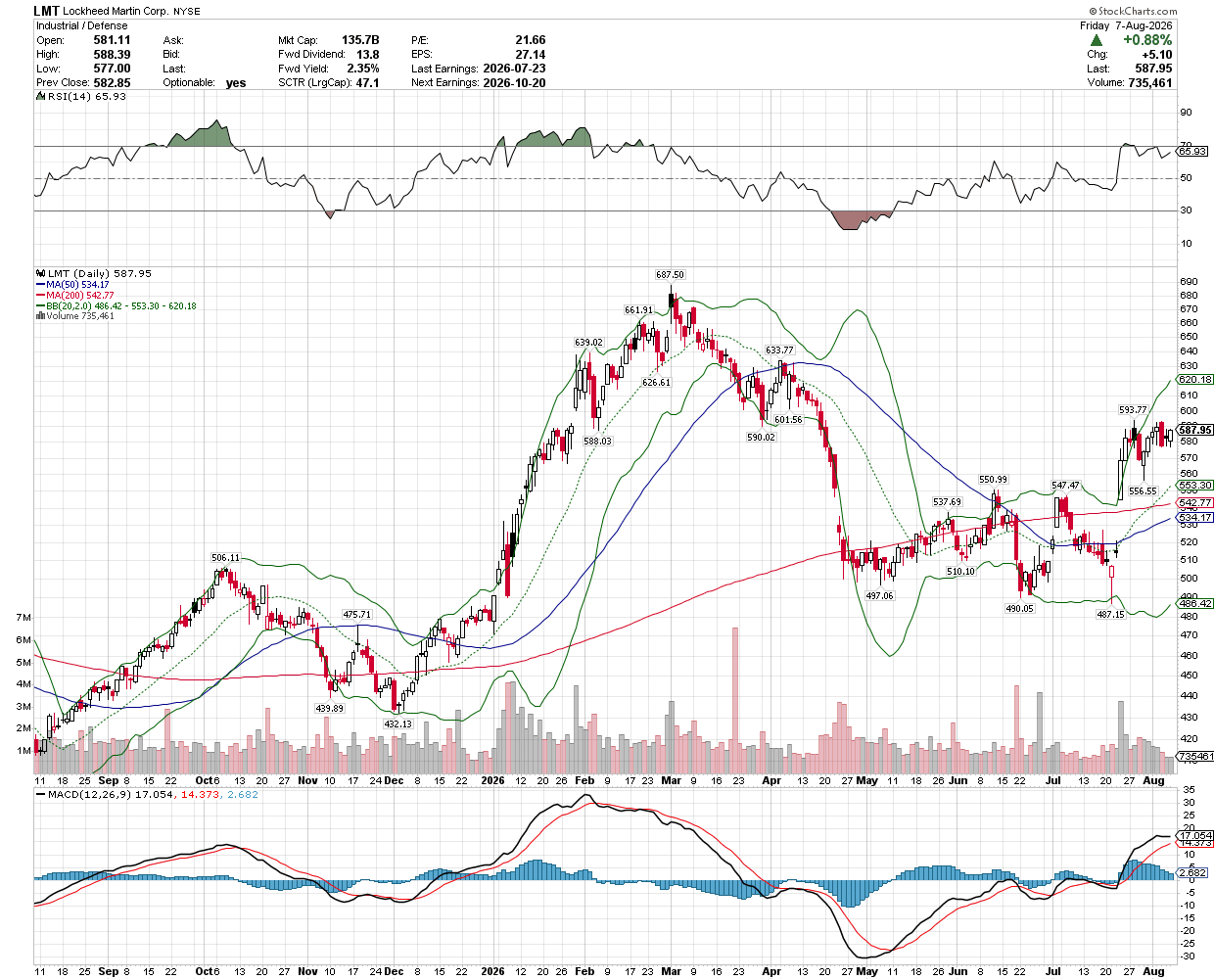Click the Industrial / Defense sector label
This screenshot has width=1214, height=980.
point(82,25)
